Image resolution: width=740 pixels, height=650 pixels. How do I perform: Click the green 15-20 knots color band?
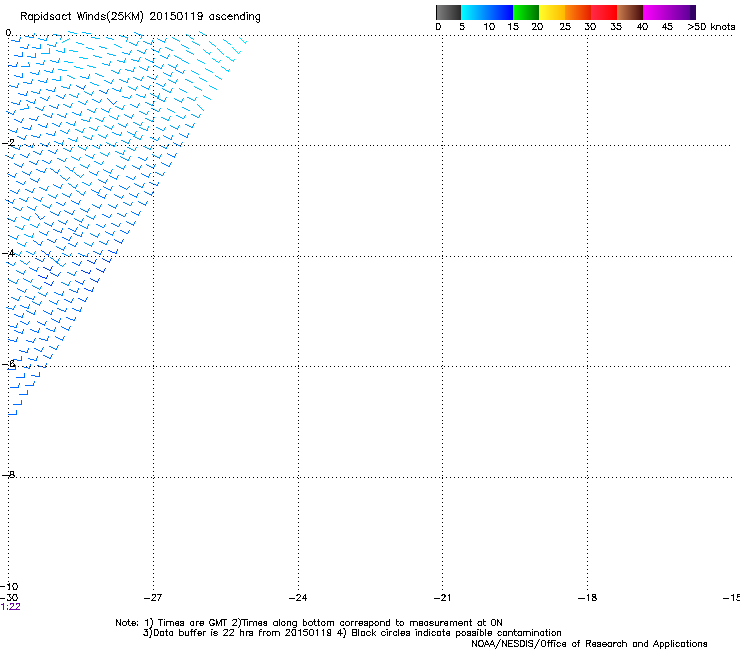(x=526, y=12)
